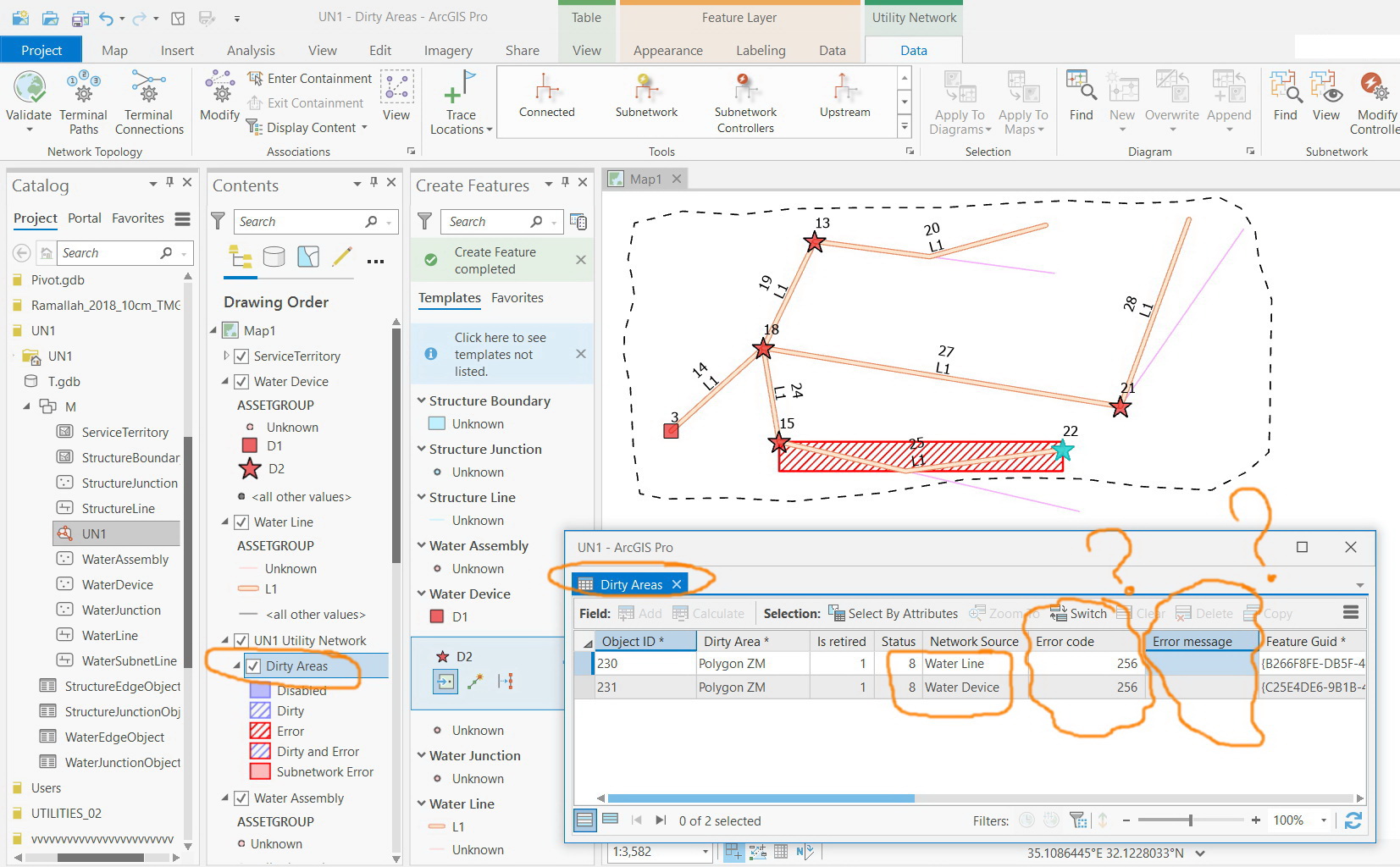Viewport: 1400px width, 867px height.
Task: Switch to Portal tab in Catalog
Action: (x=85, y=218)
